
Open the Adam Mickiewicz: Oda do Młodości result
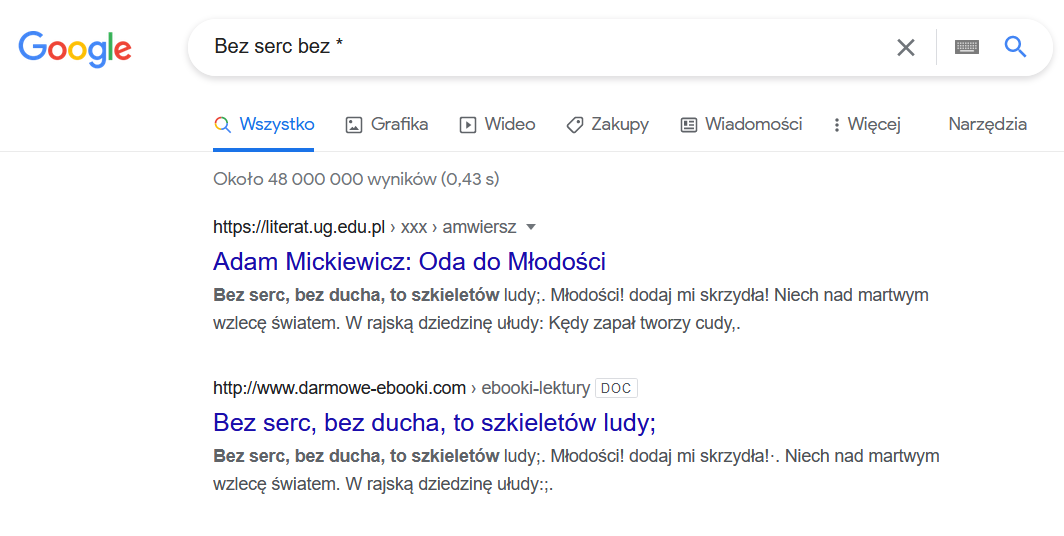pyautogui.click(x=409, y=261)
